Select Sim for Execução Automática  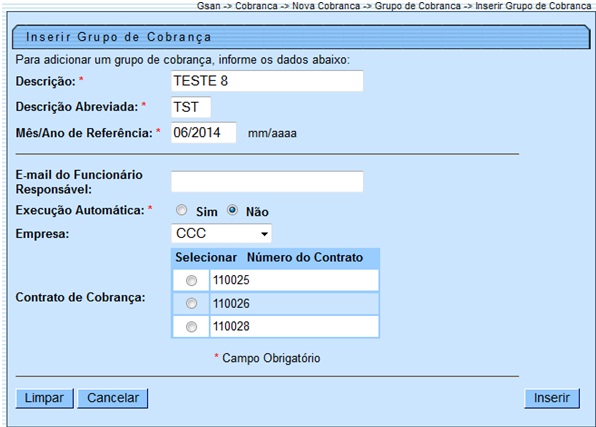(x=182, y=210)
